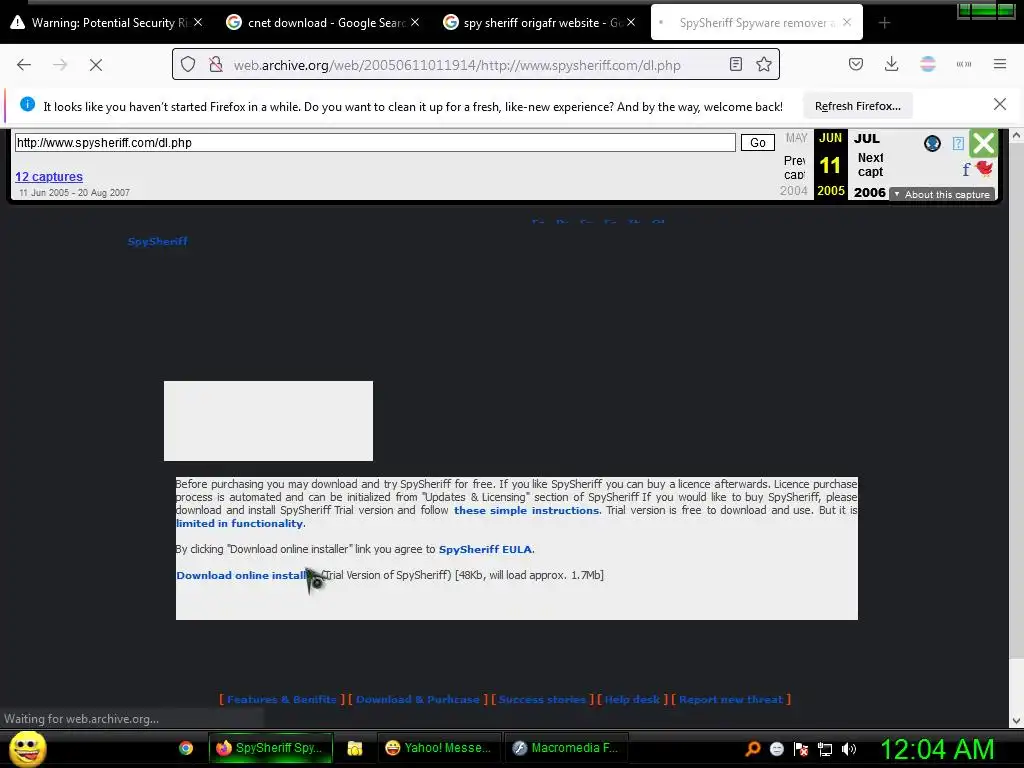
Task: Expand the About this capture dropdown
Action: pyautogui.click(x=942, y=195)
